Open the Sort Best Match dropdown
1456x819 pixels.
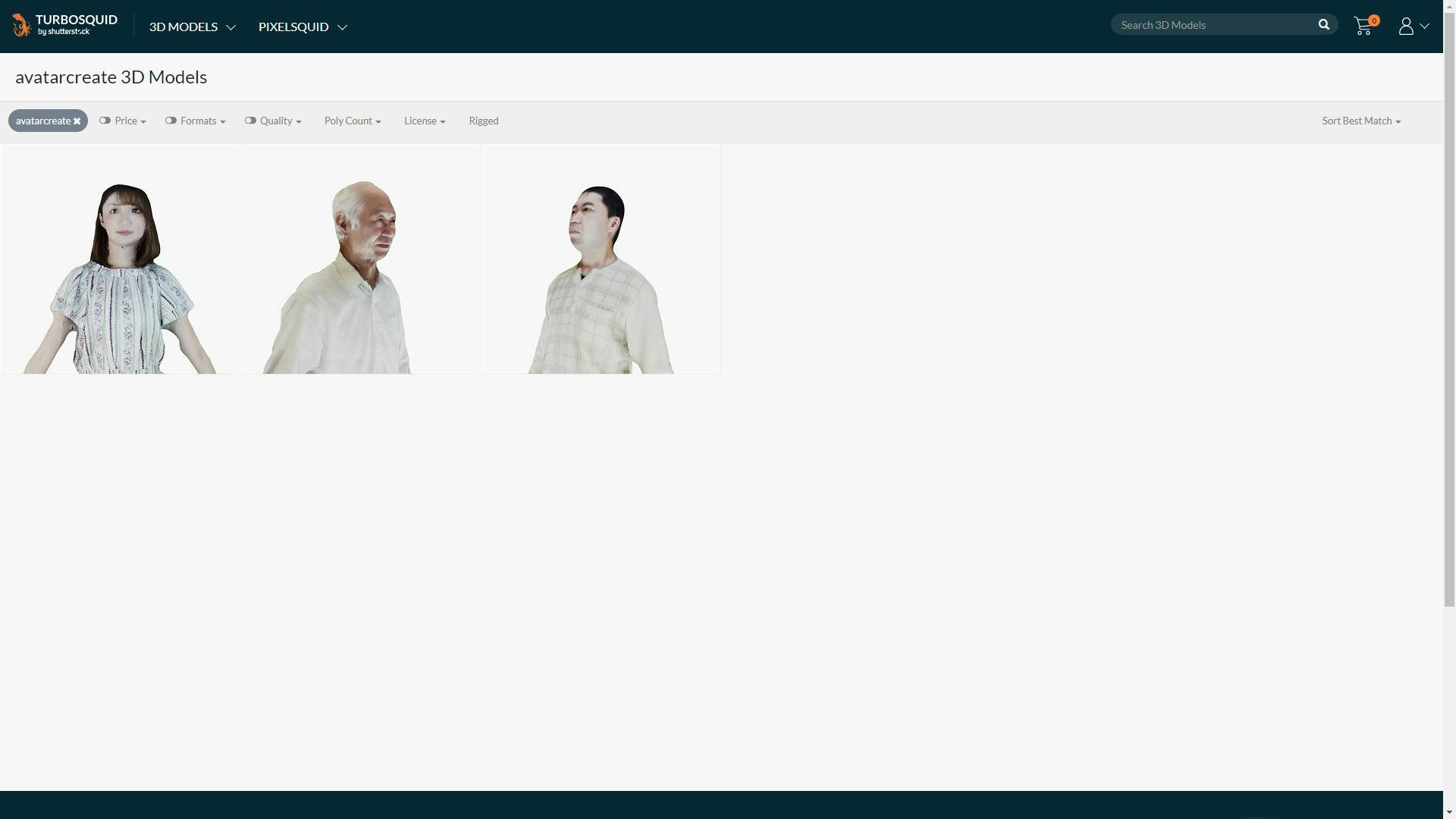(x=1361, y=121)
